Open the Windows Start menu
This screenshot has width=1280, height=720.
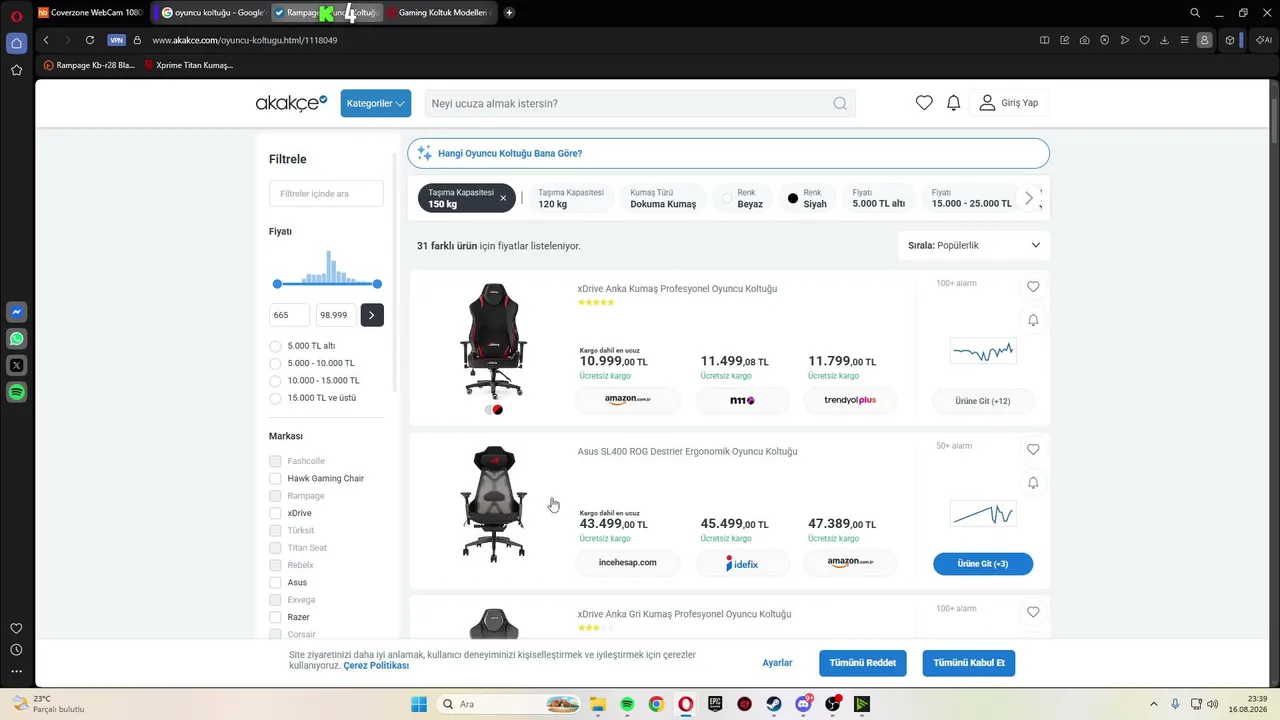[418, 704]
